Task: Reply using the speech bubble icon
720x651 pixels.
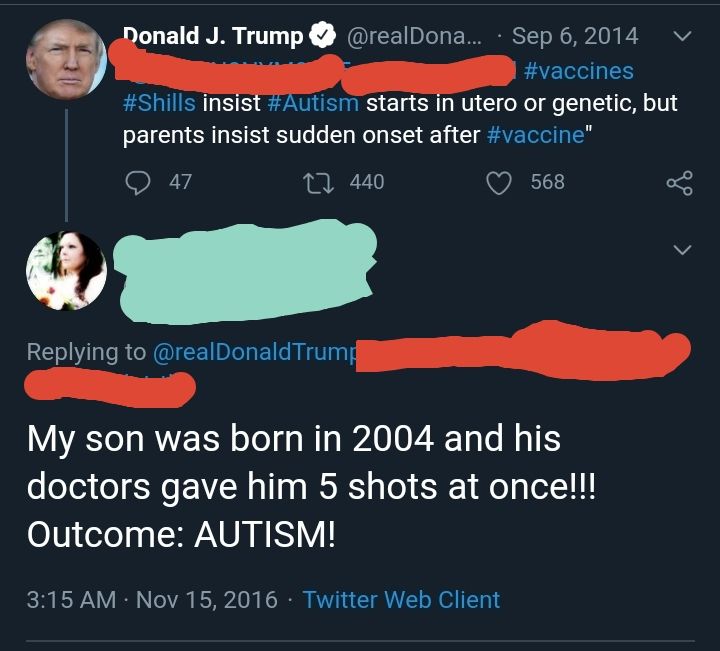Action: [x=137, y=182]
